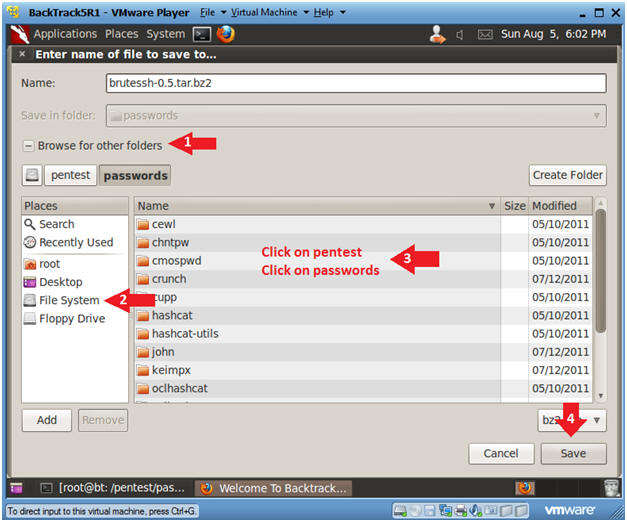Click the Remove bookmark button
Viewport: 627px width, 522px height.
(103, 420)
